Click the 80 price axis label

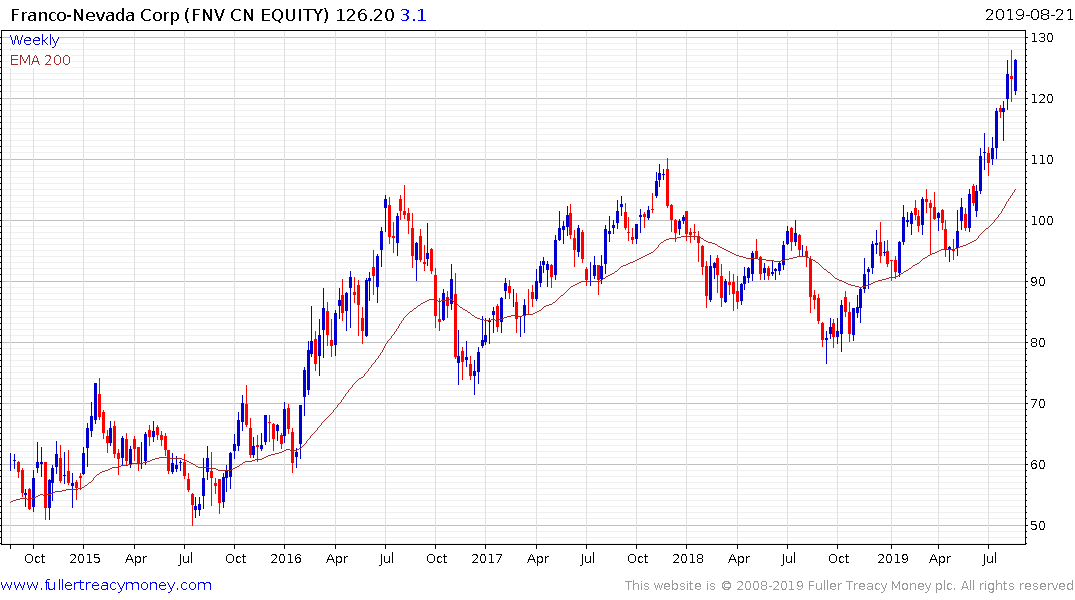point(1038,343)
